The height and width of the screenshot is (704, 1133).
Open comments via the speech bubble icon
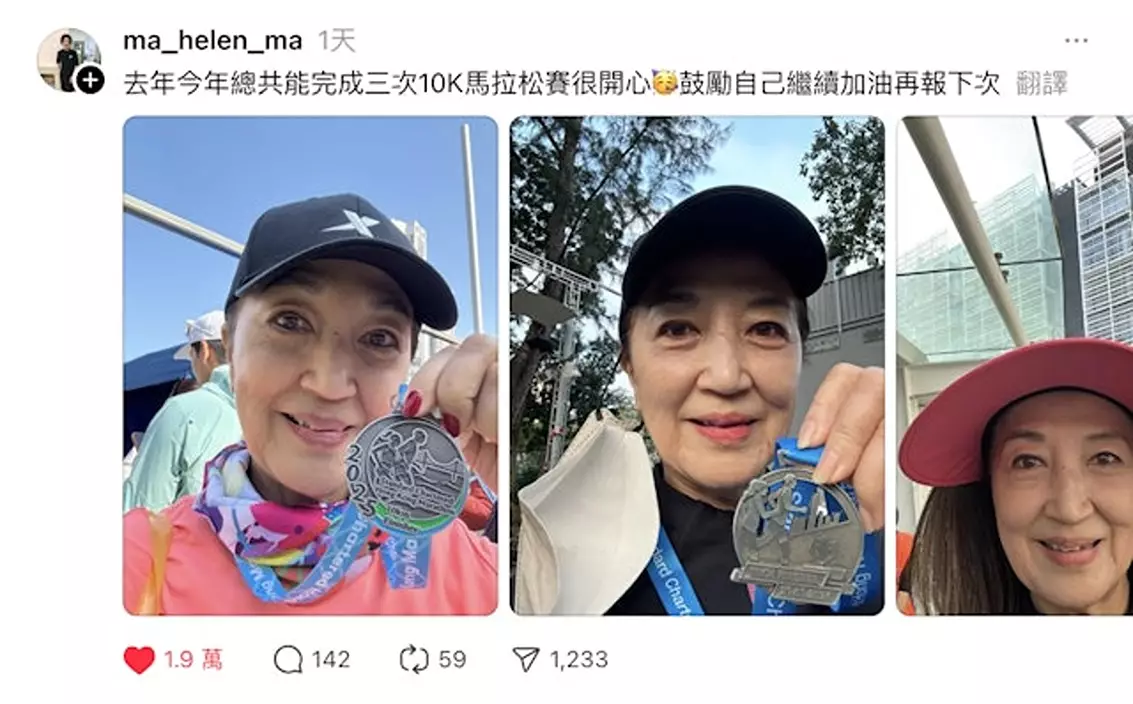288,659
